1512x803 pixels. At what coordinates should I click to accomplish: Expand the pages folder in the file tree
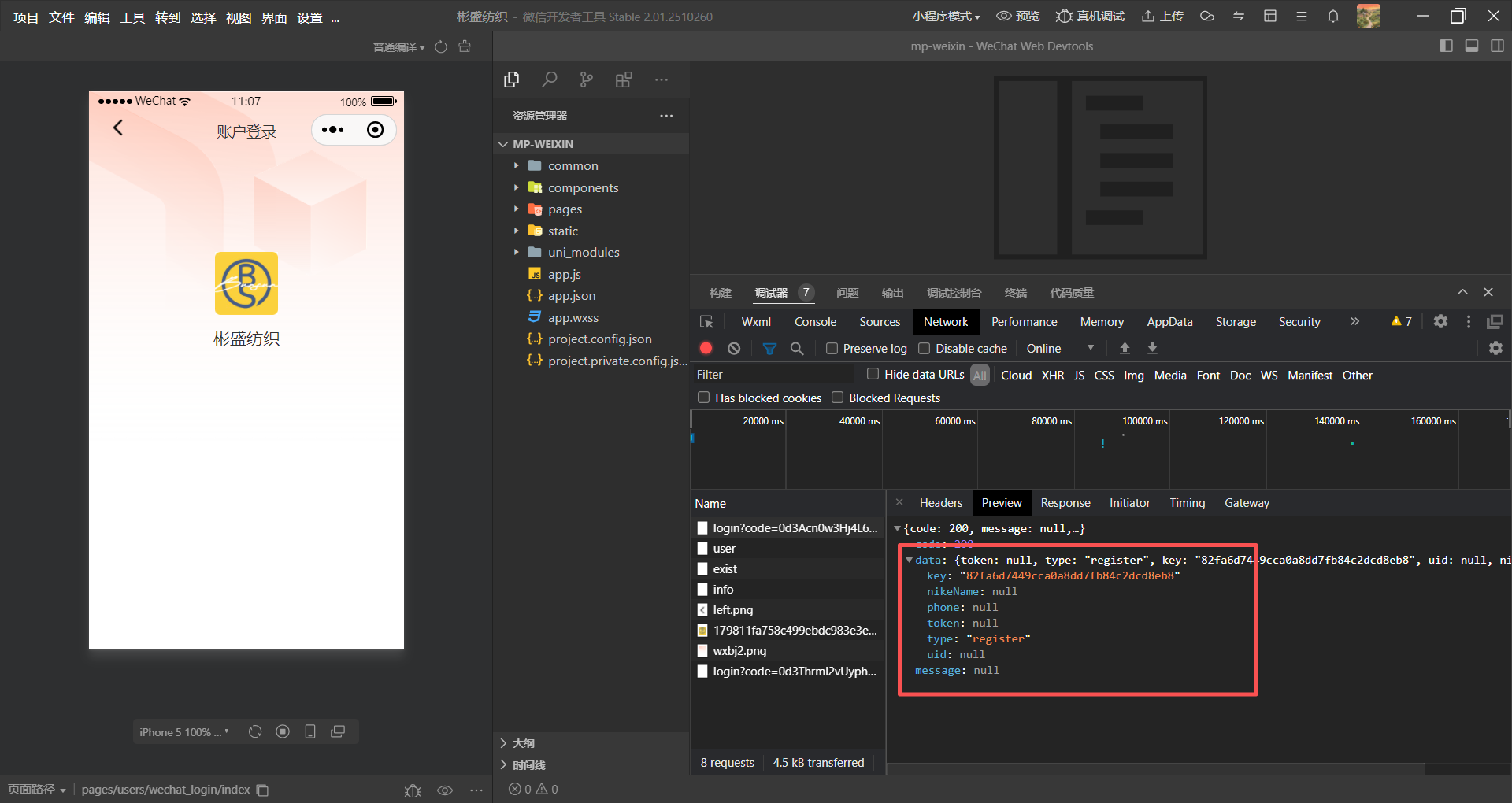565,209
